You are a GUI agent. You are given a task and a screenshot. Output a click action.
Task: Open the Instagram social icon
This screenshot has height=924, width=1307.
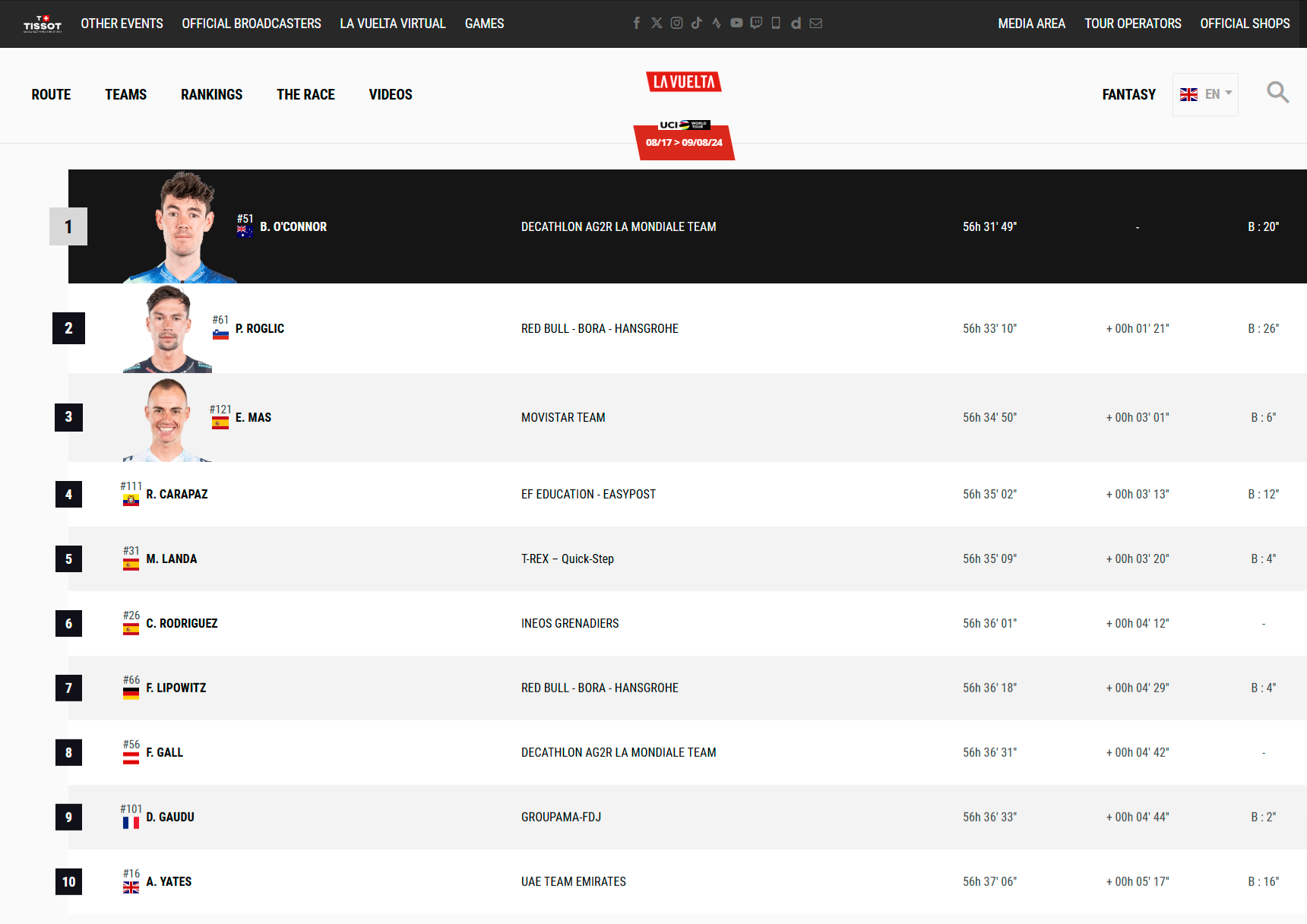click(x=676, y=23)
